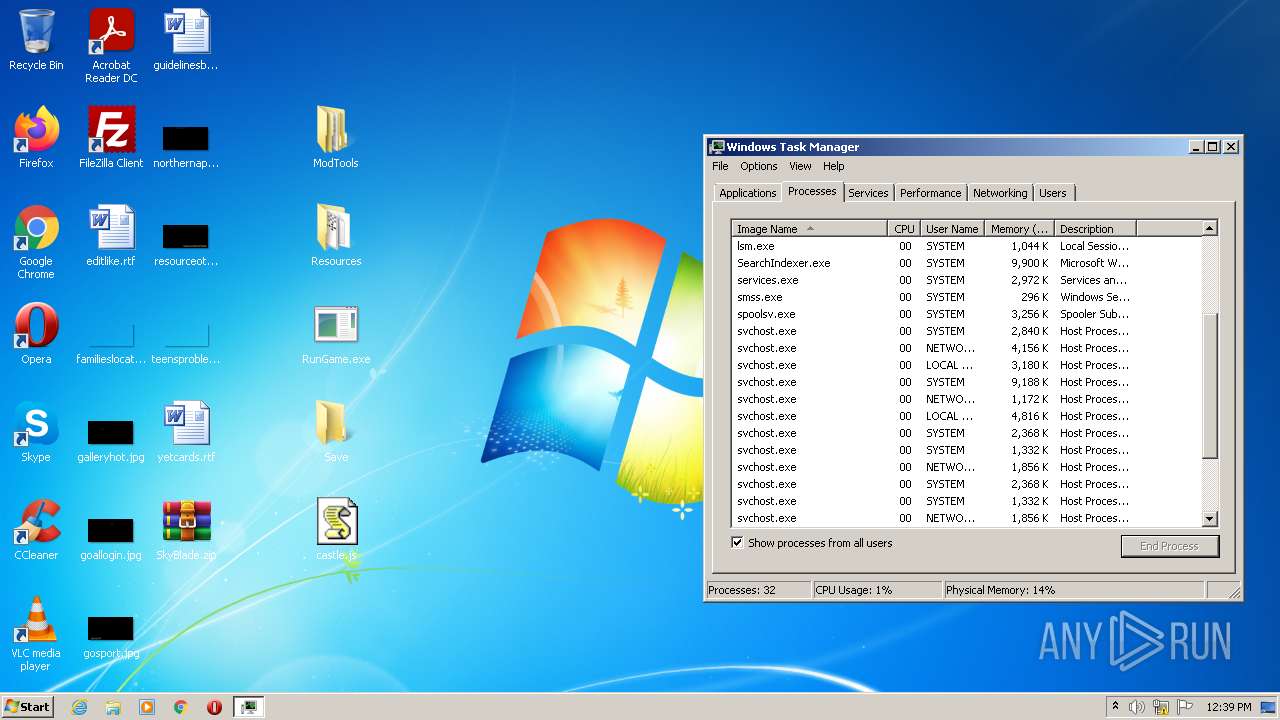Image resolution: width=1280 pixels, height=720 pixels.
Task: Open the Start menu
Action: point(27,707)
